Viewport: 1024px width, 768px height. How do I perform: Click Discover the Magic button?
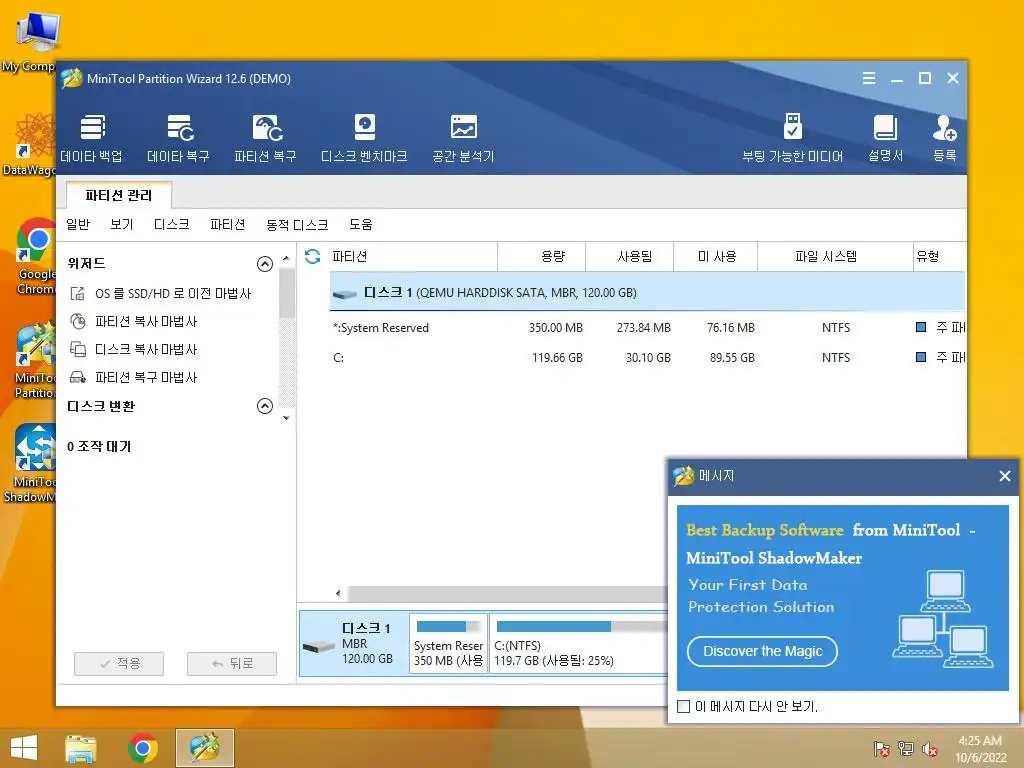pos(762,651)
